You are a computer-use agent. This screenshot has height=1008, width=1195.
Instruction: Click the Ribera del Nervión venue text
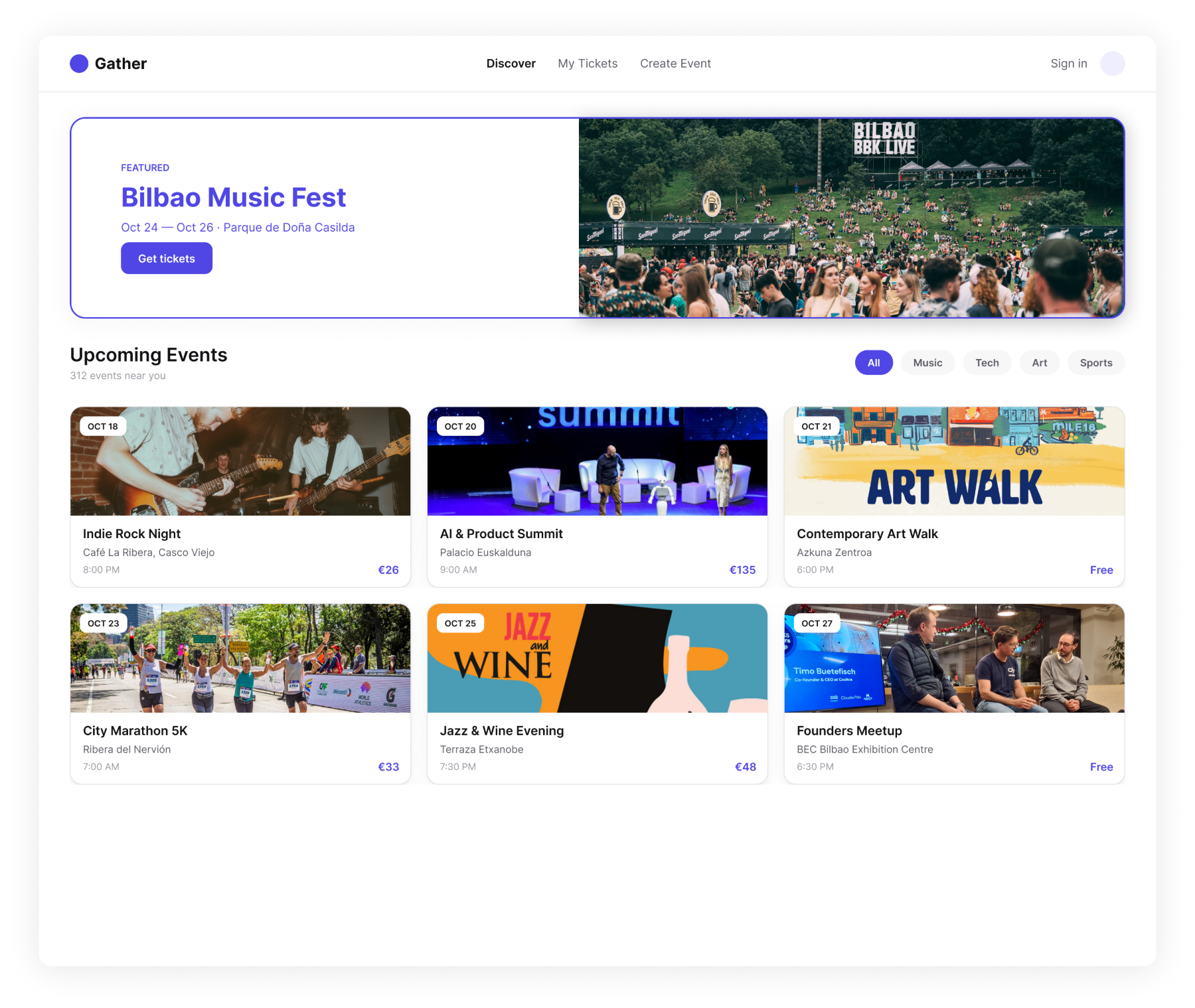tap(127, 749)
